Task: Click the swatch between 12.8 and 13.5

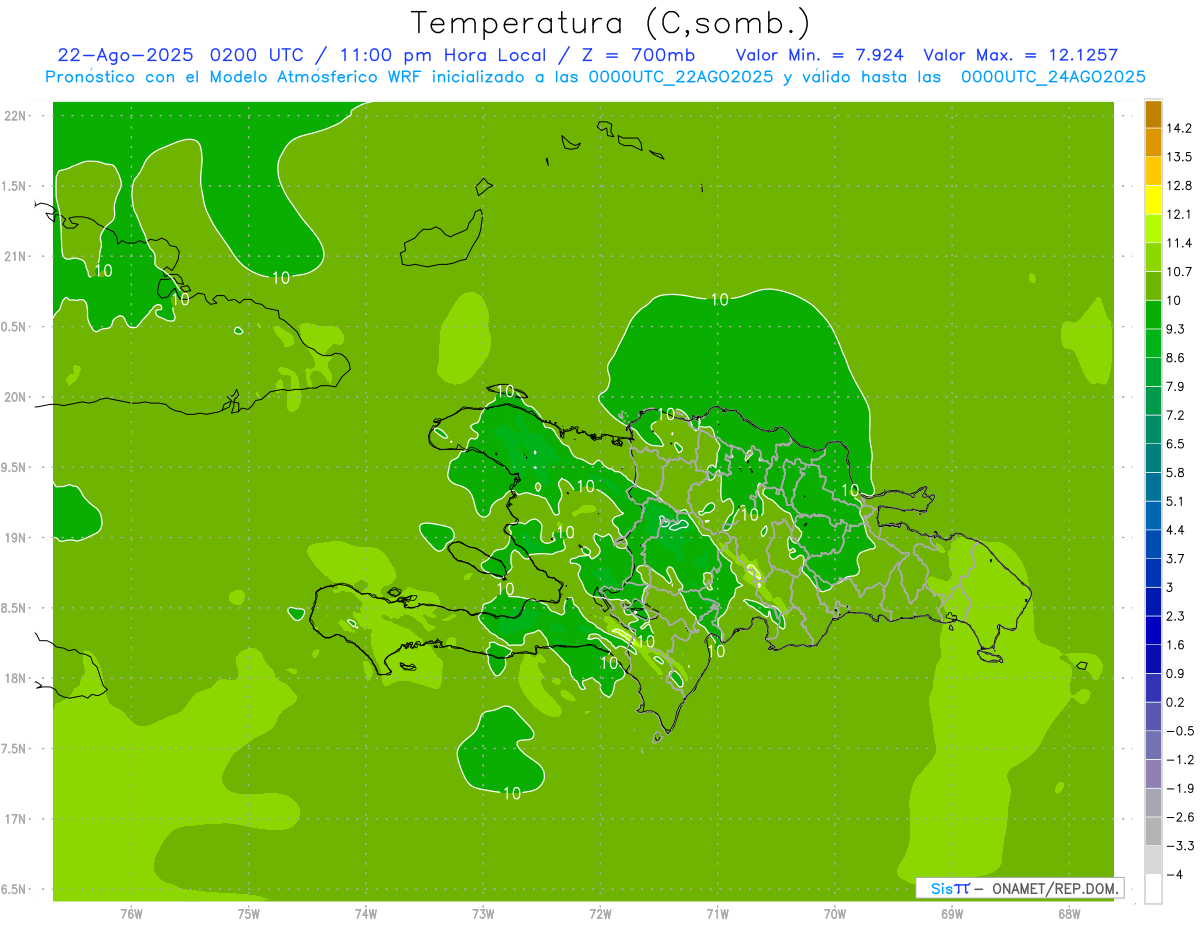Action: click(x=1153, y=171)
